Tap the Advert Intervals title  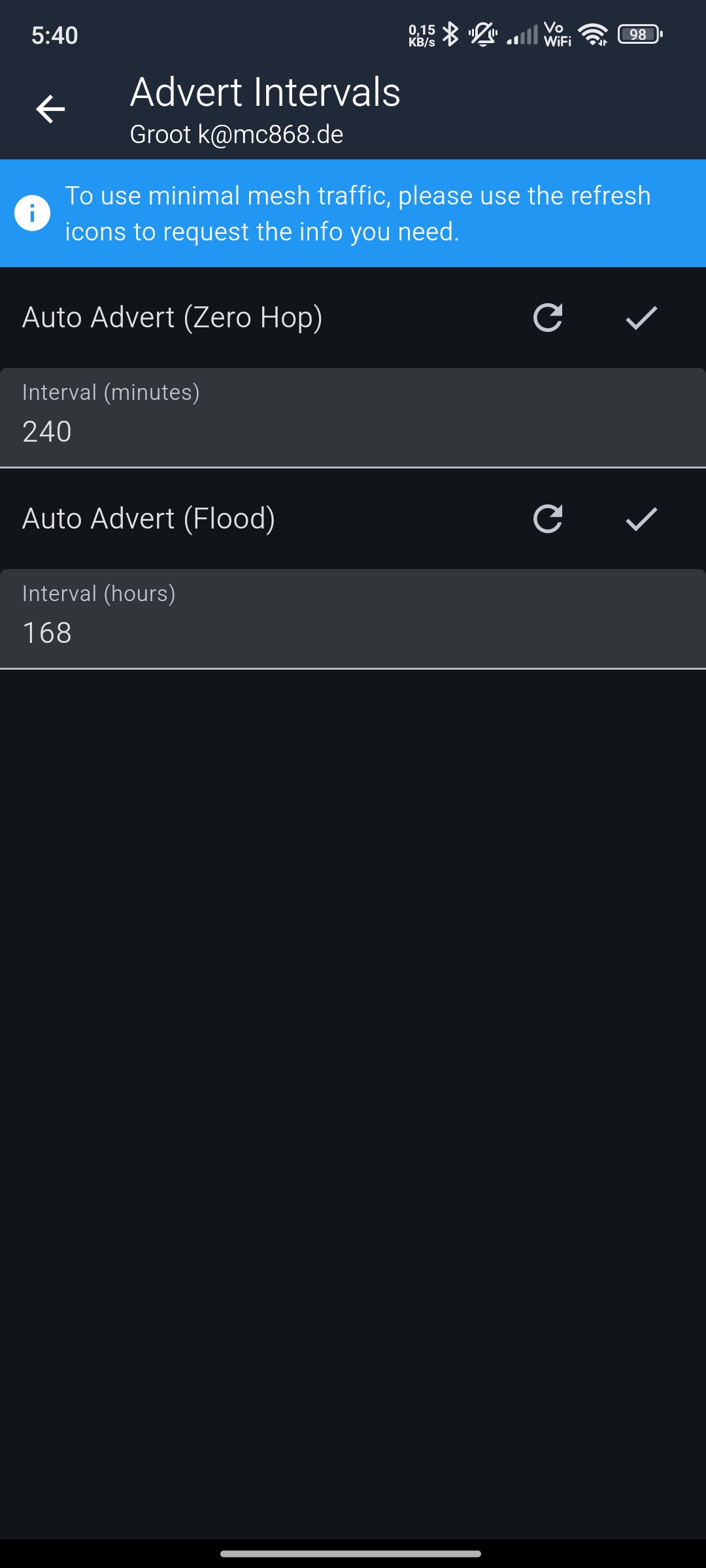pos(265,92)
